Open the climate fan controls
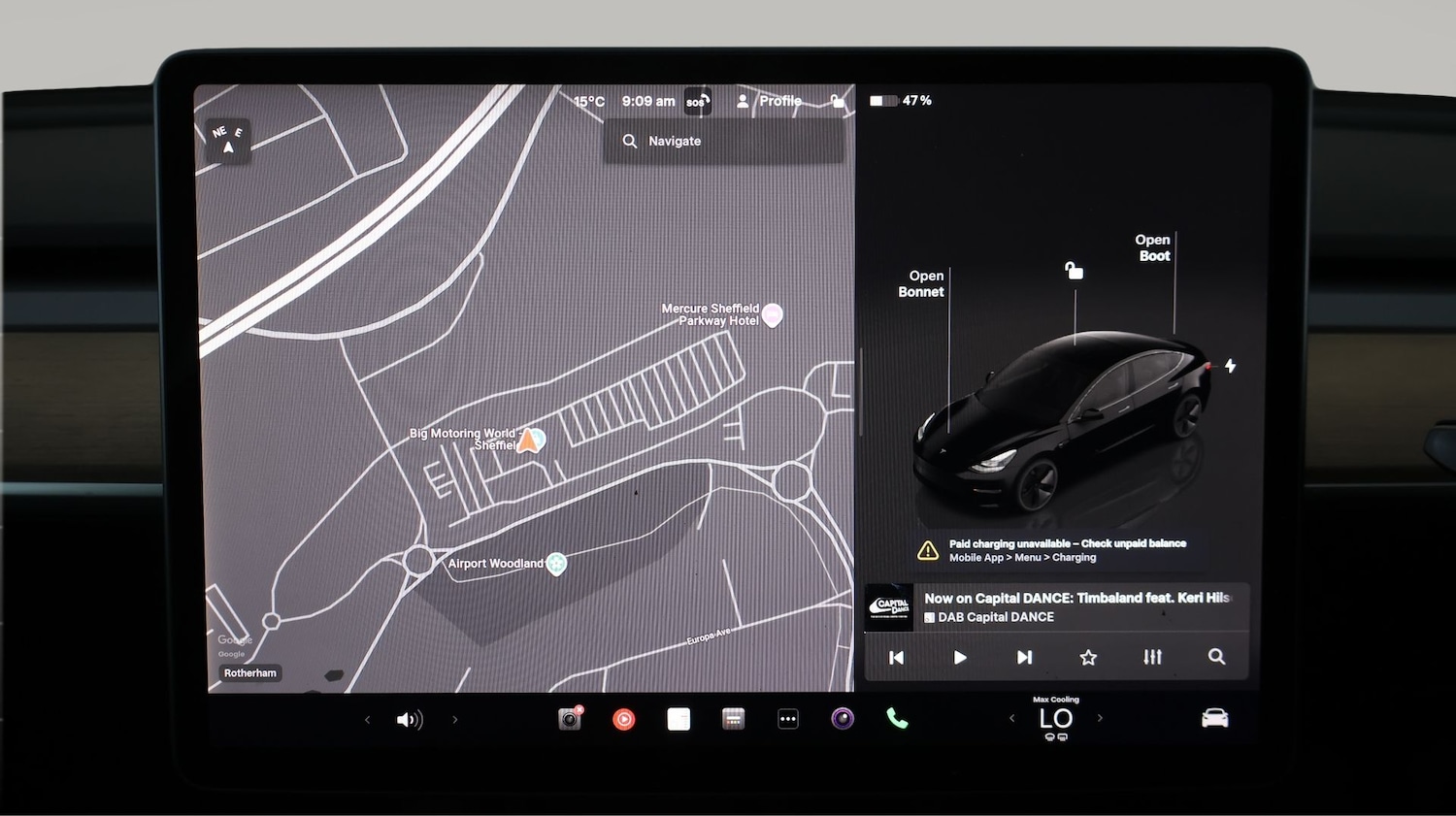1456x816 pixels. pyautogui.click(x=1056, y=718)
